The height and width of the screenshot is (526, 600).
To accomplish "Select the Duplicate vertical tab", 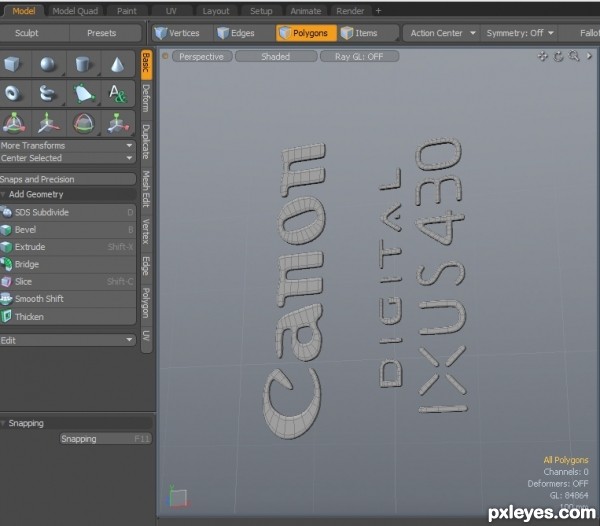I will pos(146,141).
